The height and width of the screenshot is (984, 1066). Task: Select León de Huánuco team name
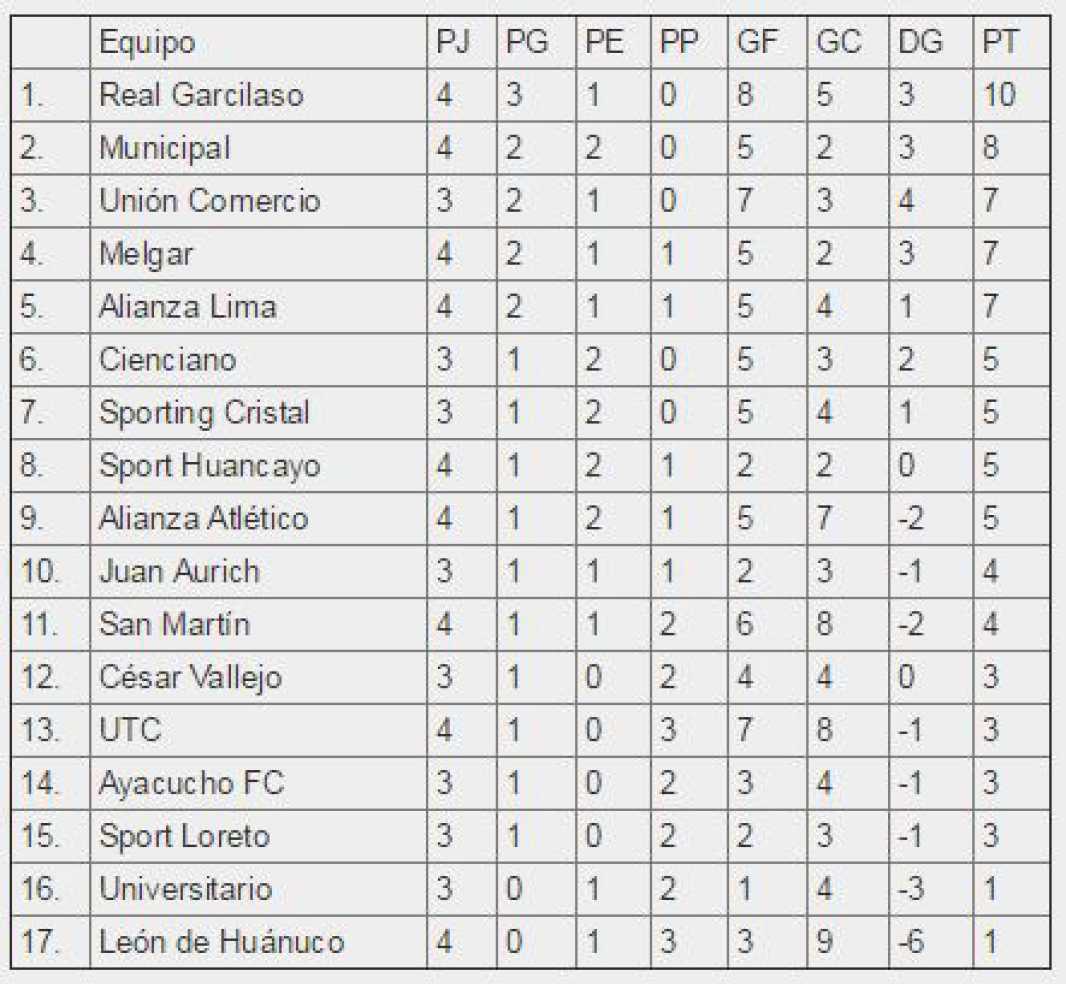pos(221,942)
